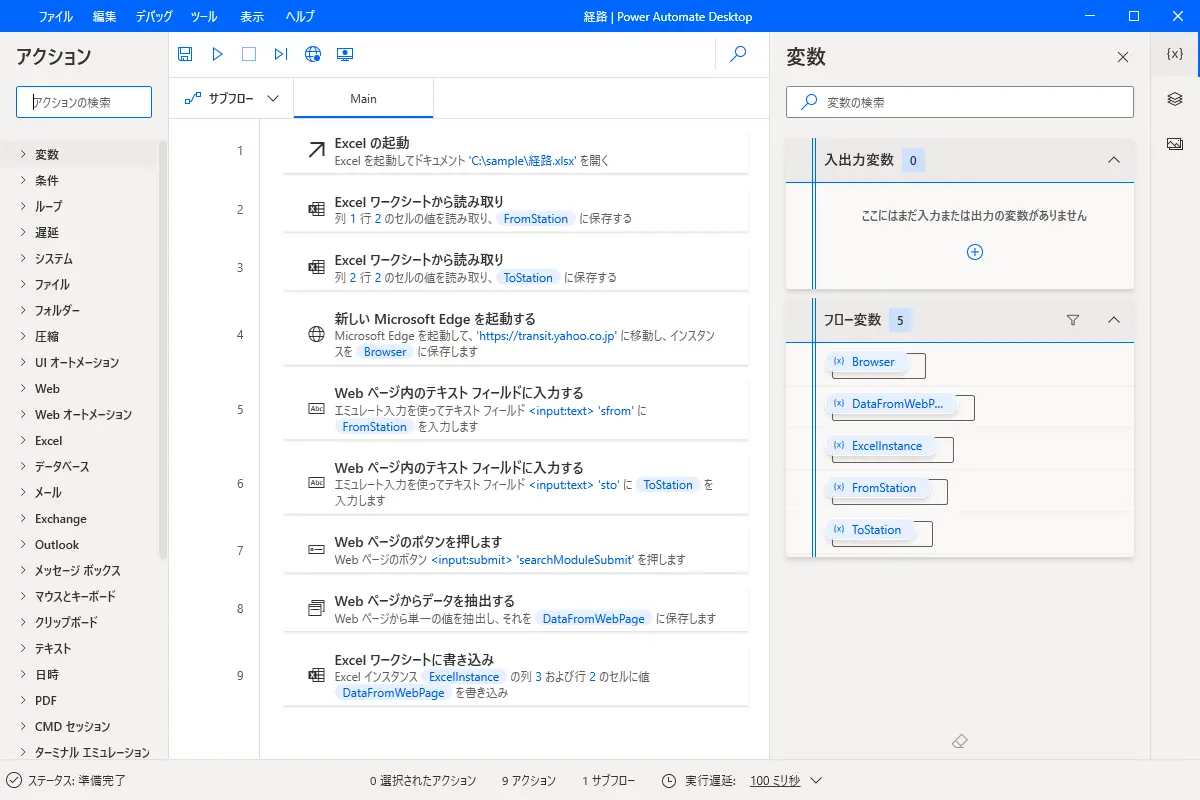Focus the アクションの検索 field
1200x800 pixels.
pyautogui.click(x=84, y=102)
